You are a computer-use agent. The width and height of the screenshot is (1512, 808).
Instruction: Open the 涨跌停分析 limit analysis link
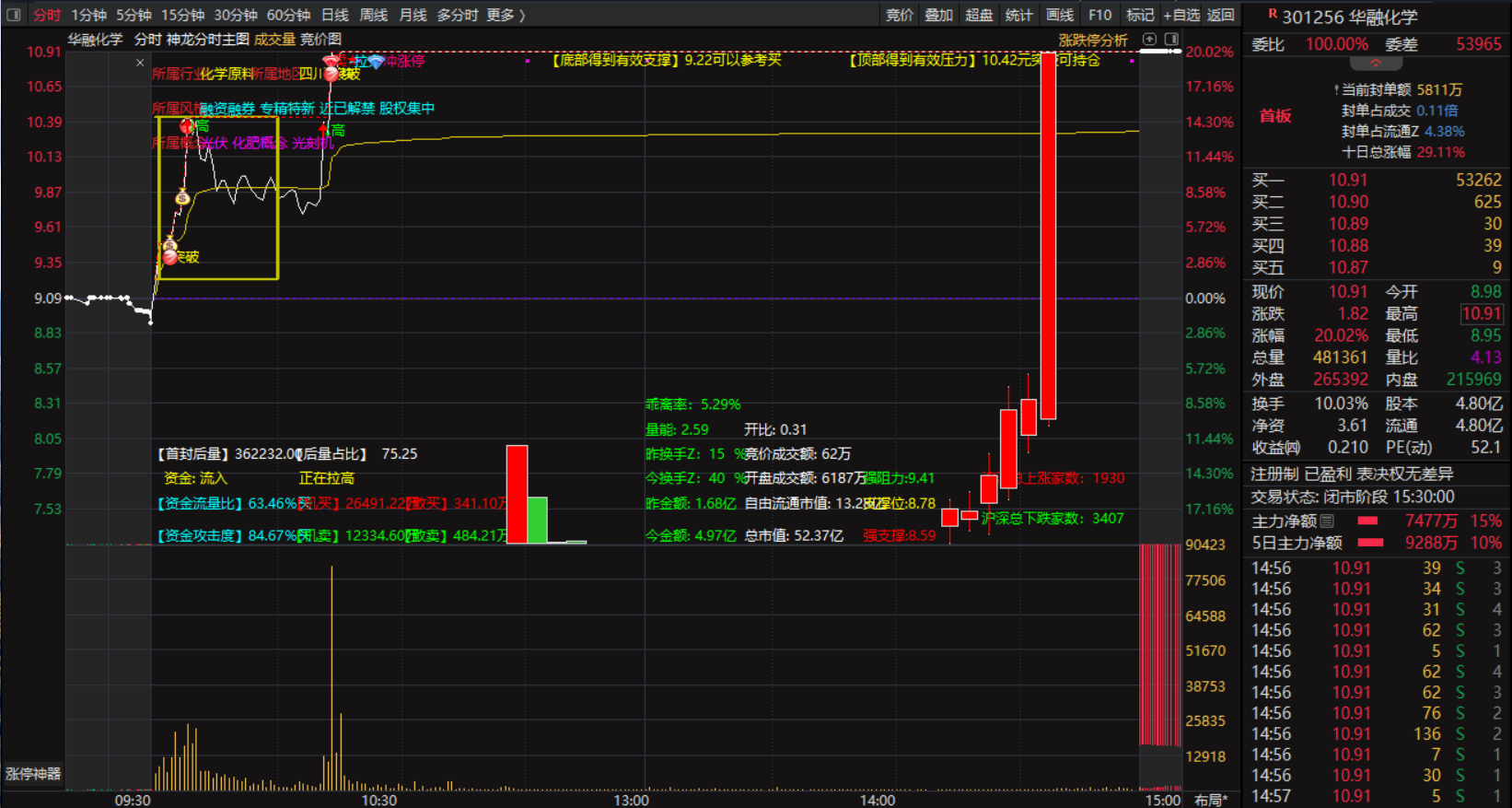pos(1093,40)
